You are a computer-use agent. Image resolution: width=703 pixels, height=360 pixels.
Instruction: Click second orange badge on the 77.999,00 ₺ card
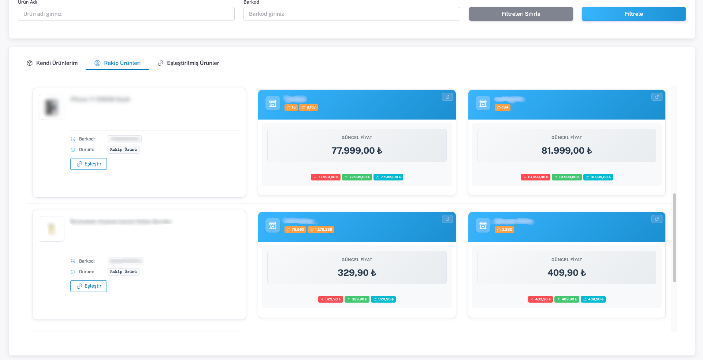[x=308, y=108]
